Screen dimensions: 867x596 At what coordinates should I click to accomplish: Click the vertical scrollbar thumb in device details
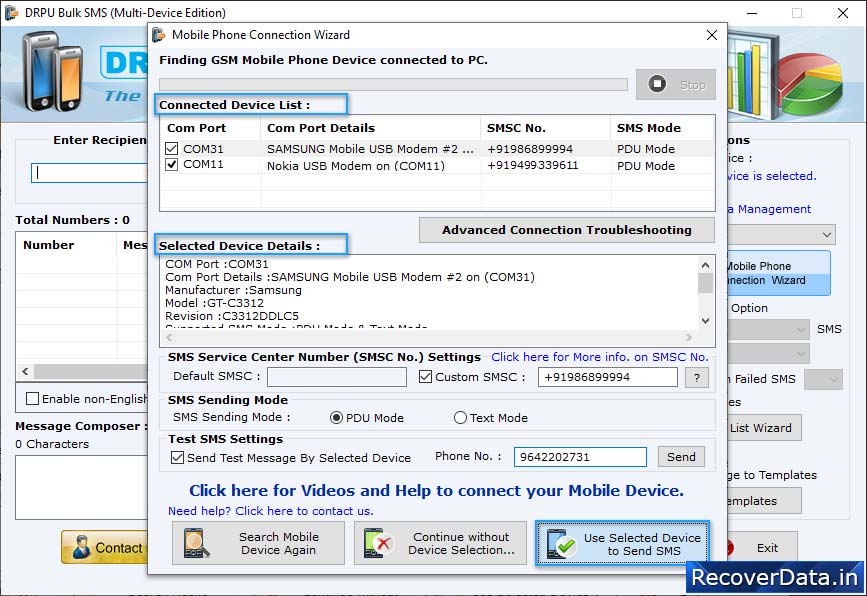coord(706,283)
